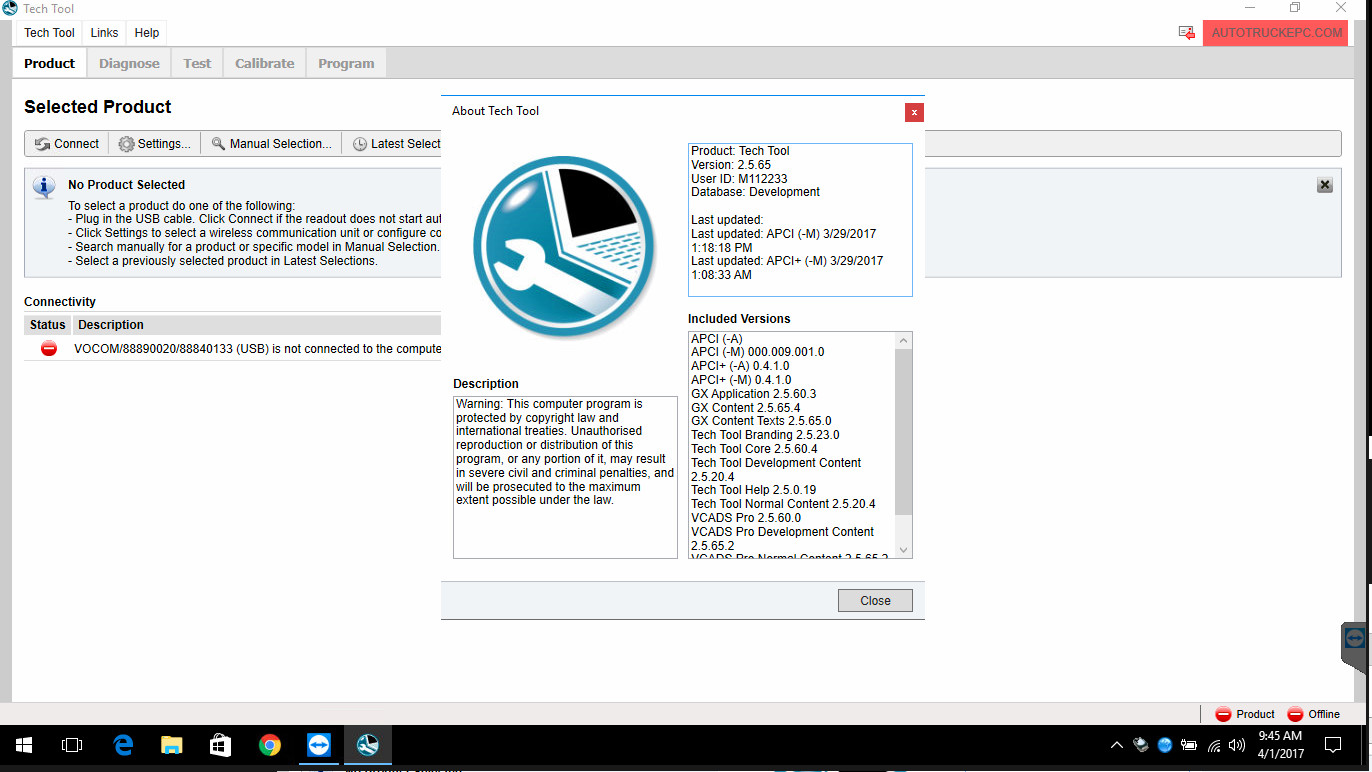Screen dimensions: 1372x772
Task: Click the Included Versions scroll up arrow
Action: pyautogui.click(x=904, y=341)
